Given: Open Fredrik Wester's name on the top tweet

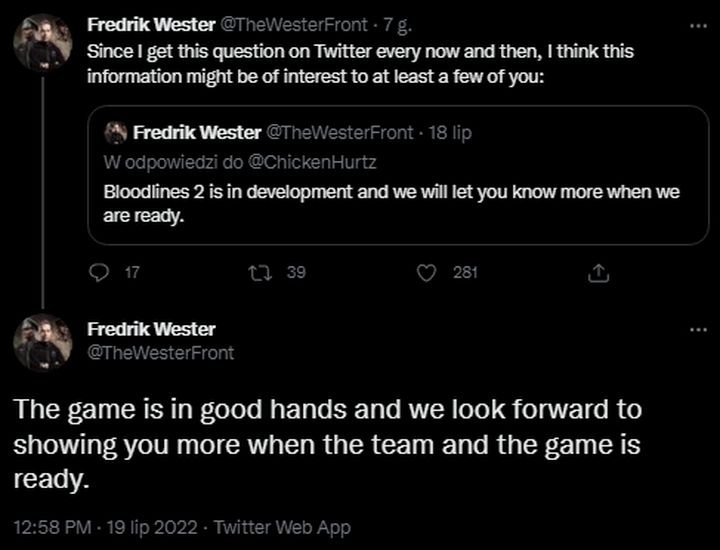Looking at the screenshot, I should pyautogui.click(x=151, y=25).
